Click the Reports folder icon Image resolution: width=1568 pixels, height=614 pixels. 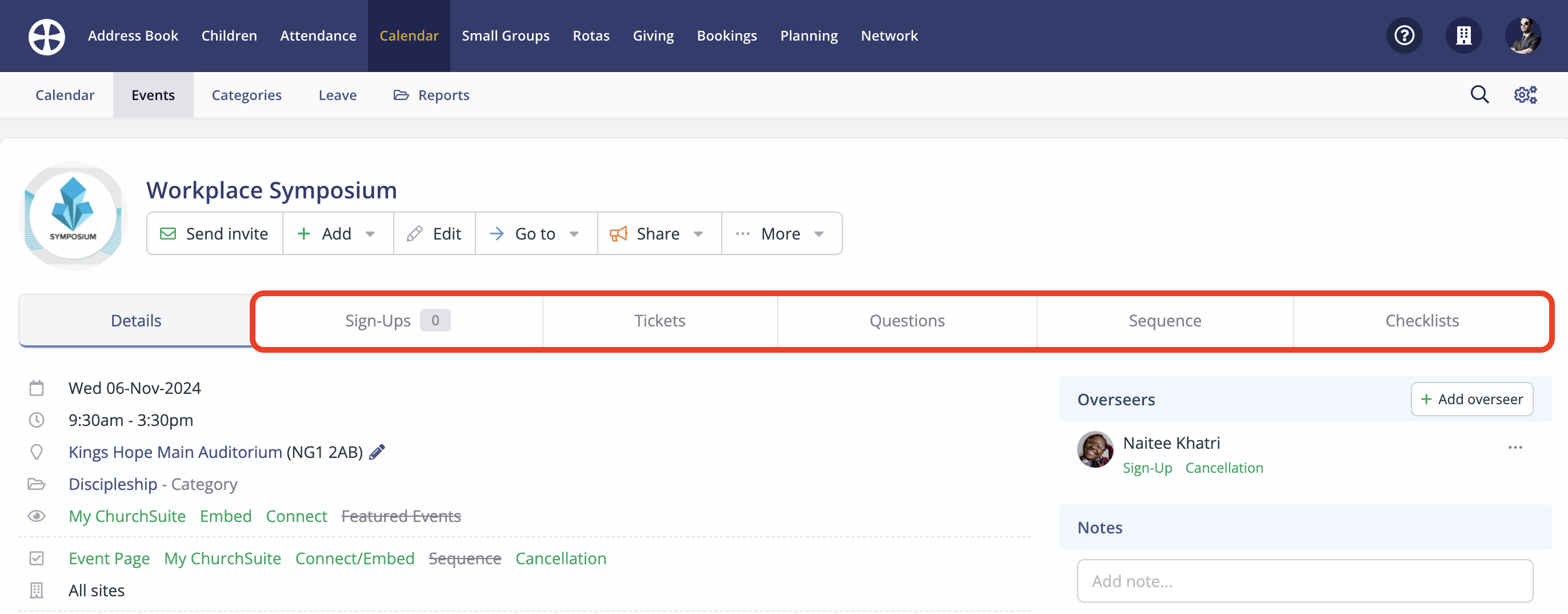[401, 94]
